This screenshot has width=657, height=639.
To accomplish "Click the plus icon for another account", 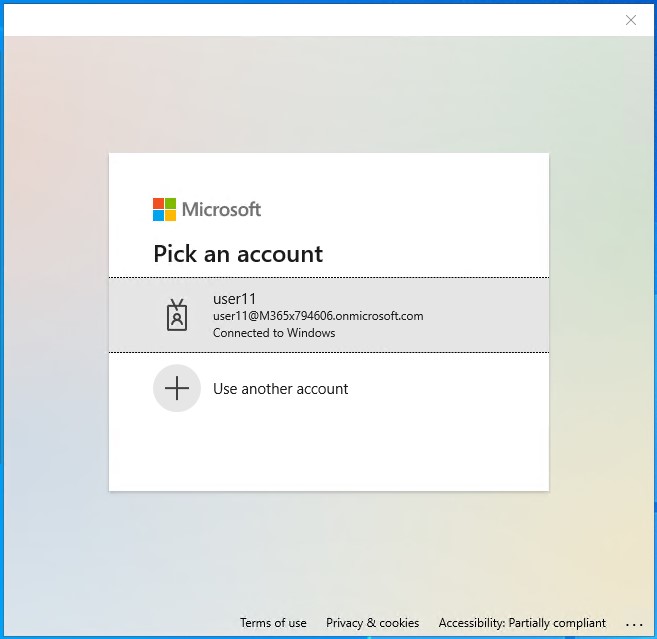I will point(177,388).
